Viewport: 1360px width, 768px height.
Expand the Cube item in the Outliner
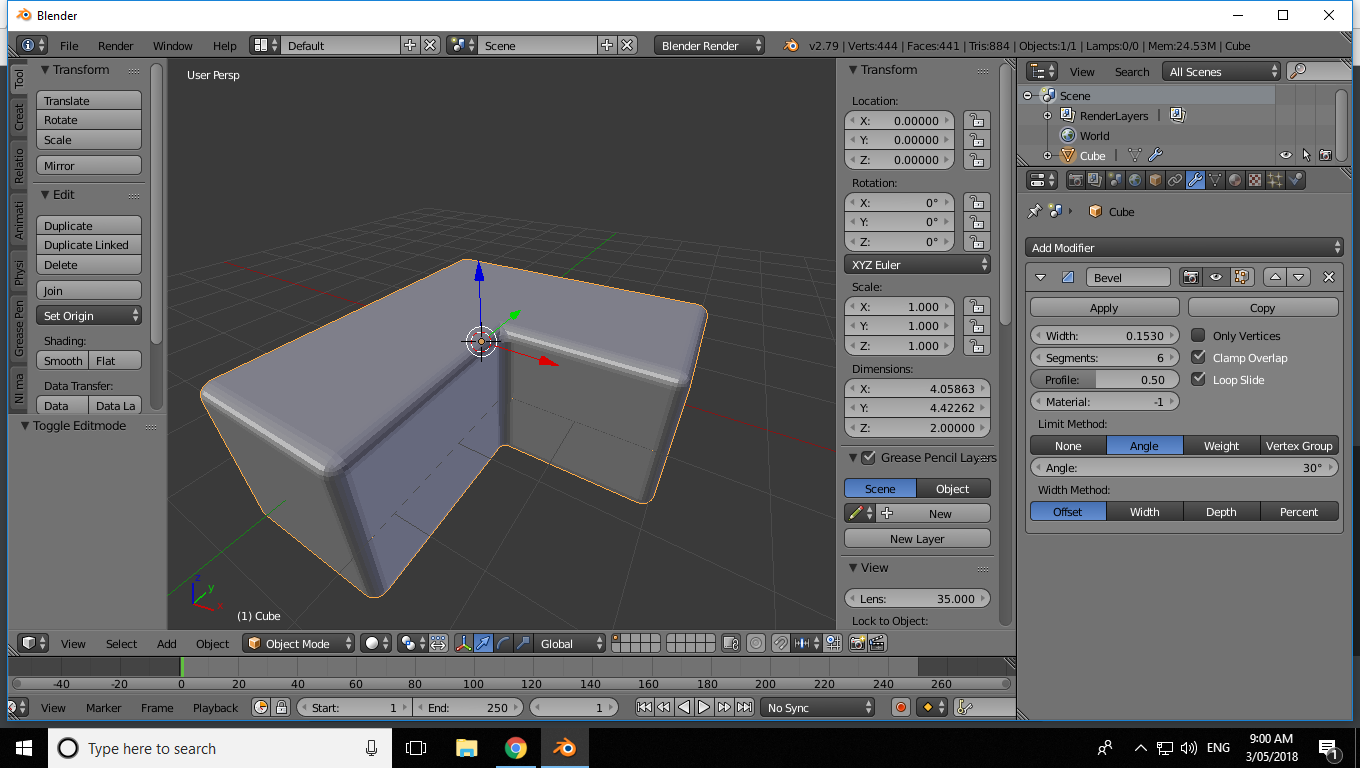pos(1047,155)
